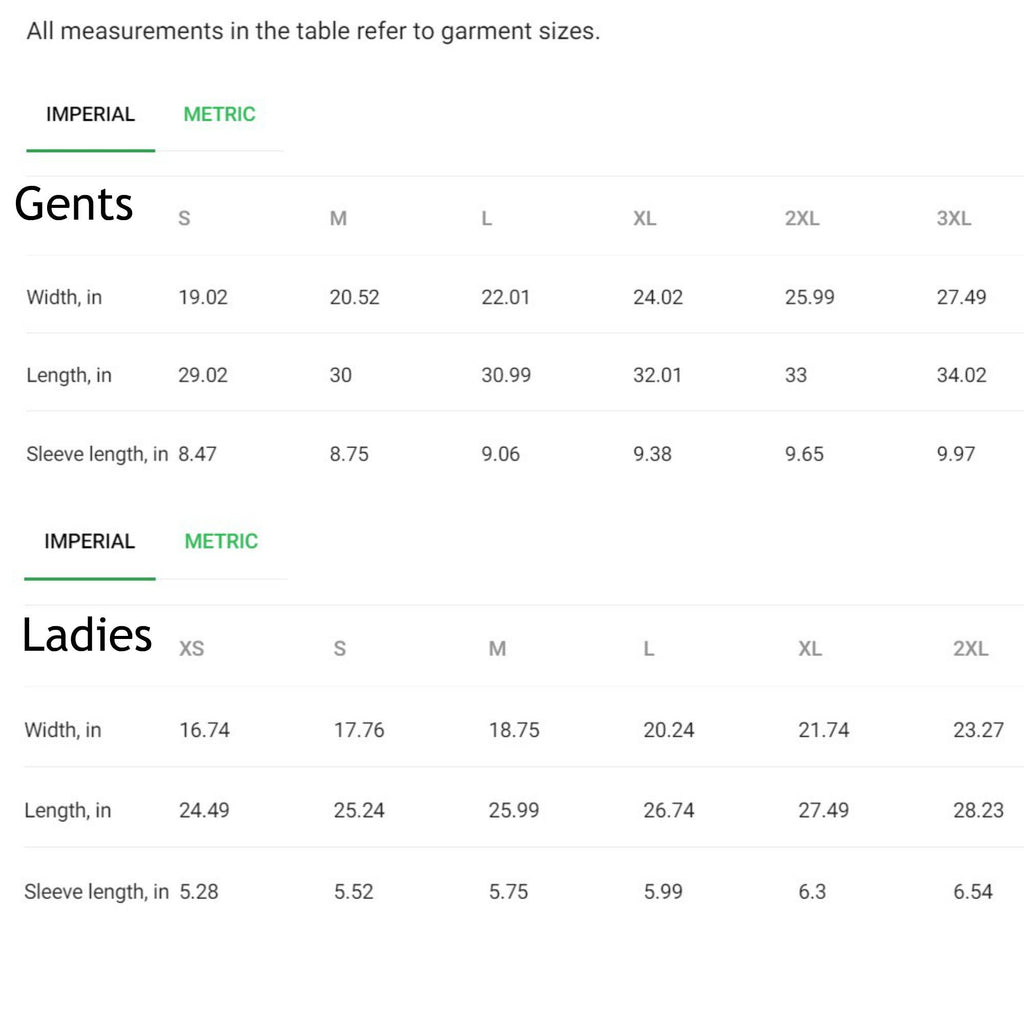
Task: Switch to the METRIC tab above Gents
Action: click(x=219, y=115)
